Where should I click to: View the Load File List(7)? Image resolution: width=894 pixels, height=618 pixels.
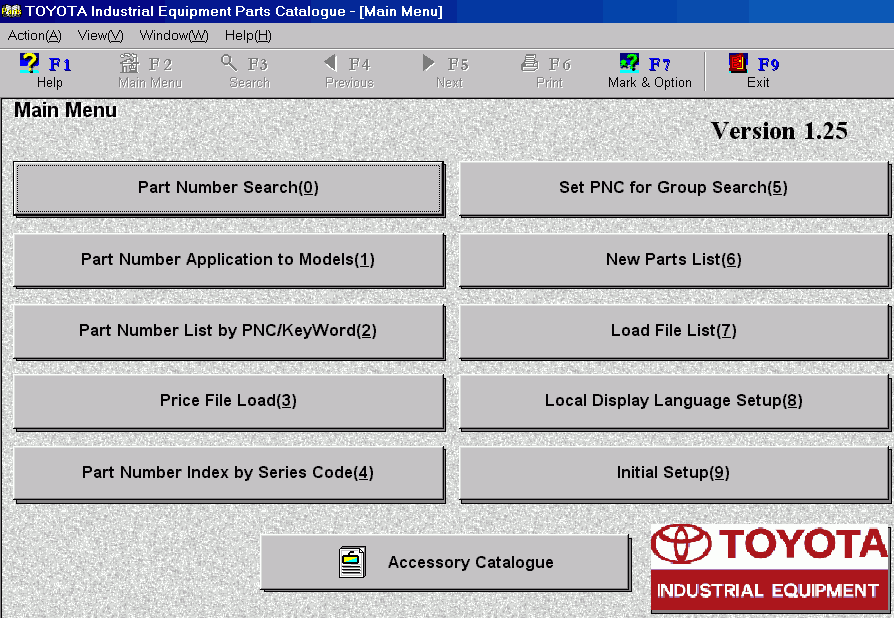[674, 331]
